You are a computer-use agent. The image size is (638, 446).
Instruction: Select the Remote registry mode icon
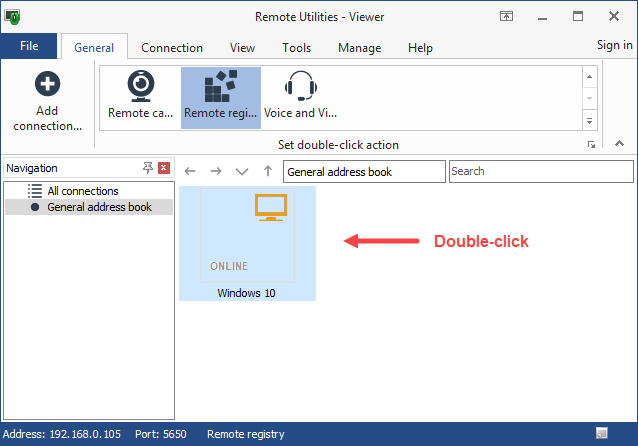[x=221, y=97]
